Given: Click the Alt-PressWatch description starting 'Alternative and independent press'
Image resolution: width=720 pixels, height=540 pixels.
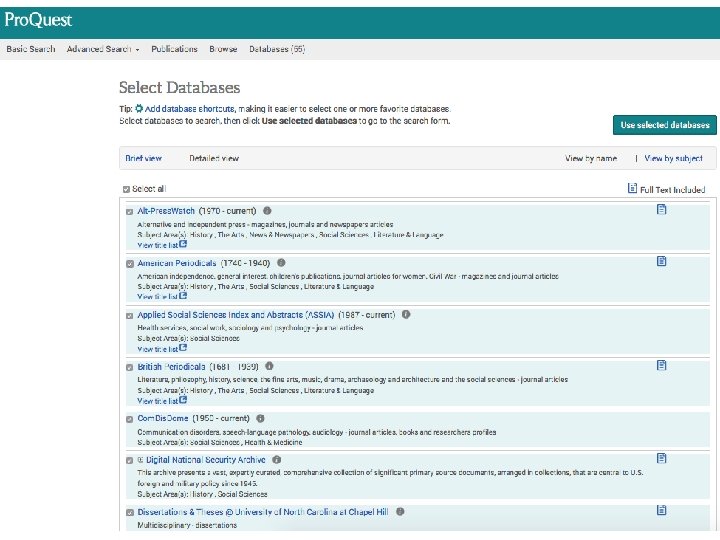Looking at the screenshot, I should [x=265, y=224].
